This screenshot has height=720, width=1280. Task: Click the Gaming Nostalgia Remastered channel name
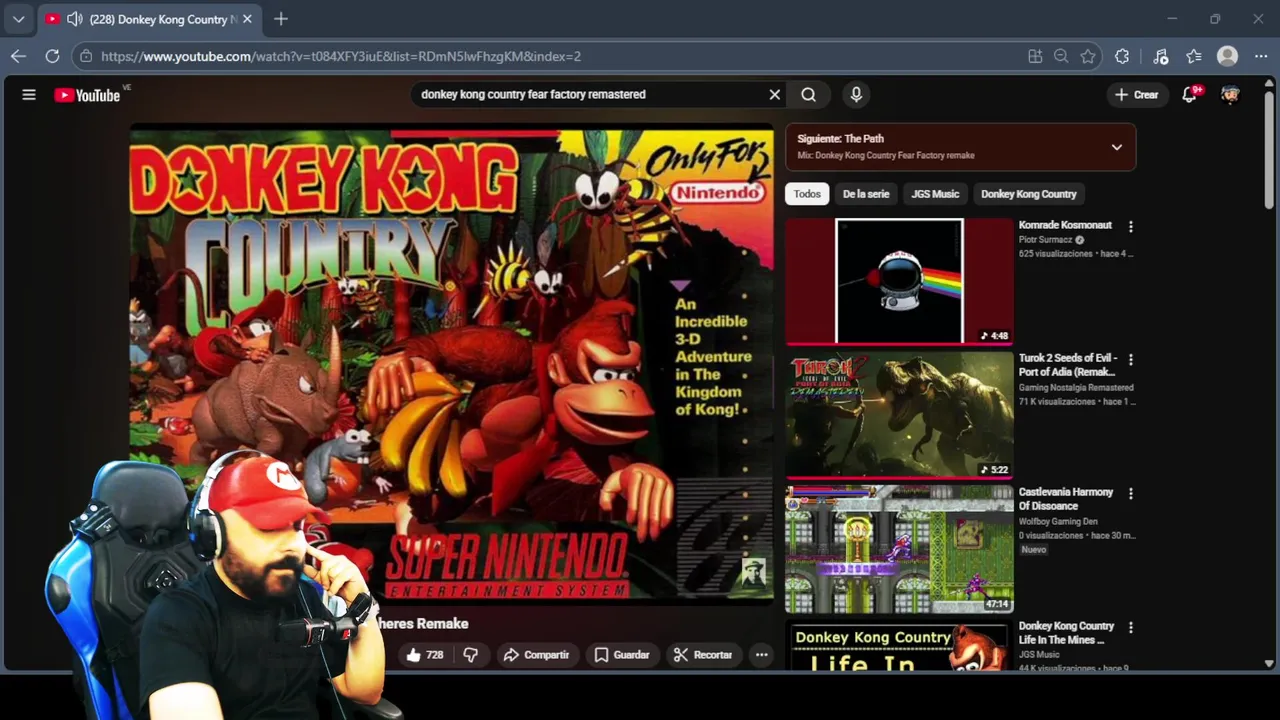pyautogui.click(x=1076, y=388)
